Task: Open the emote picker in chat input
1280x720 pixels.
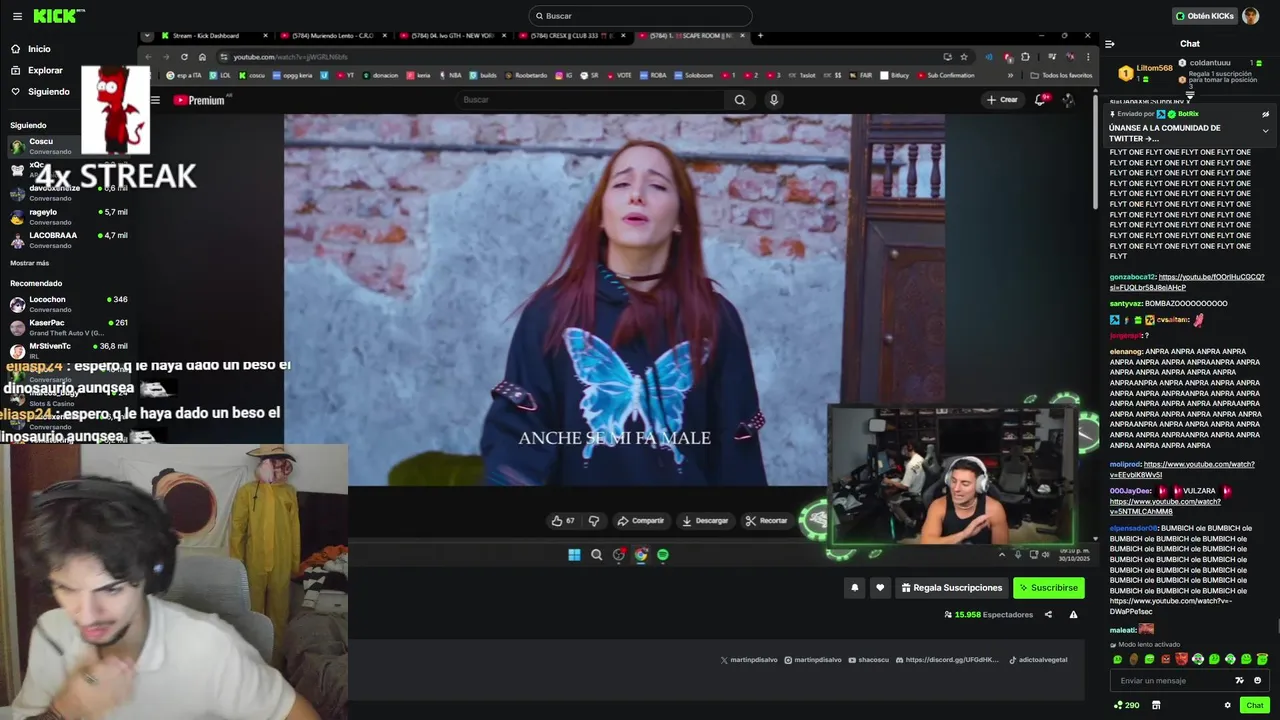Action: (1257, 681)
